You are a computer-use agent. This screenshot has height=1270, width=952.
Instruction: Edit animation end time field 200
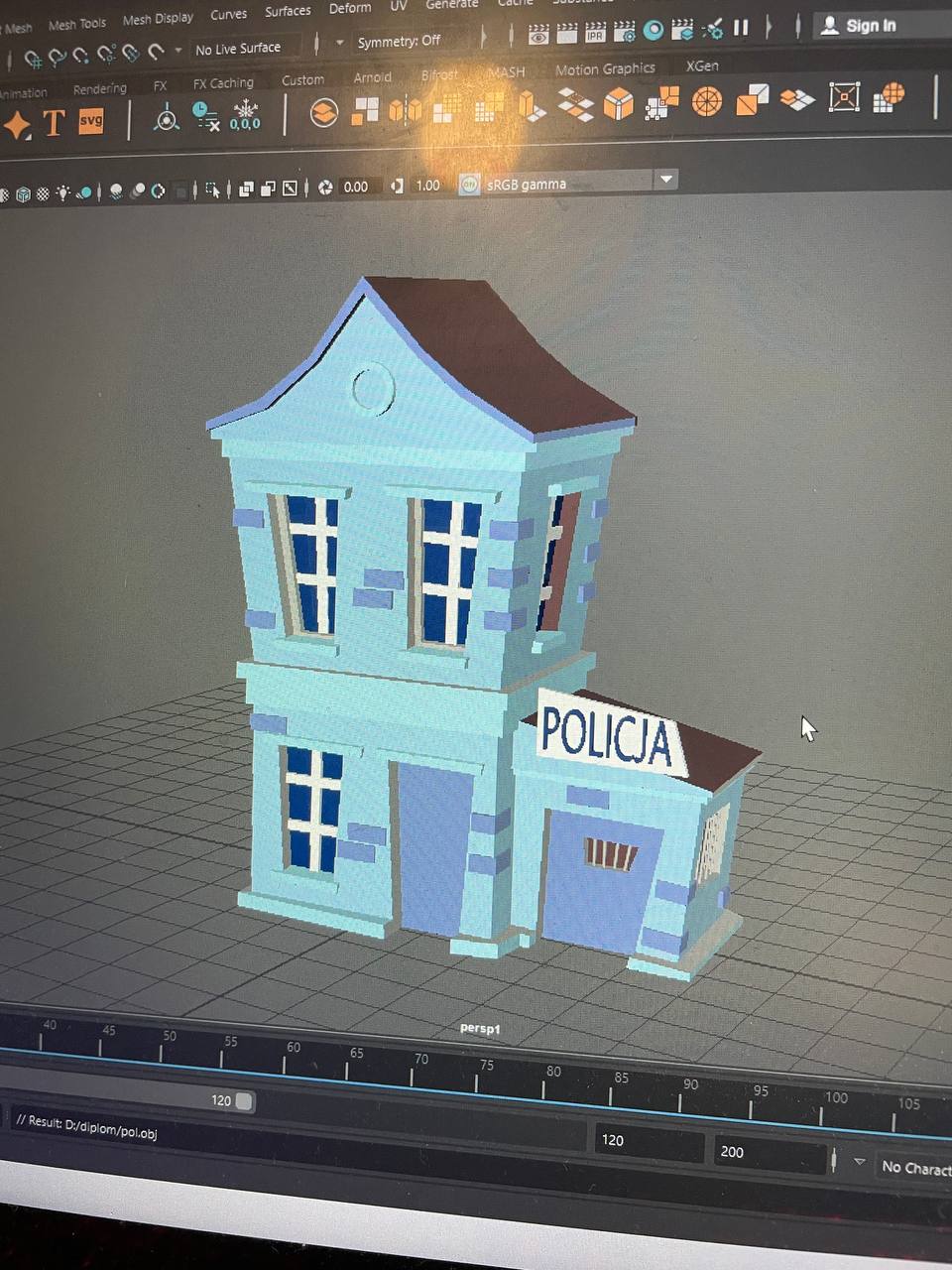coord(769,1153)
